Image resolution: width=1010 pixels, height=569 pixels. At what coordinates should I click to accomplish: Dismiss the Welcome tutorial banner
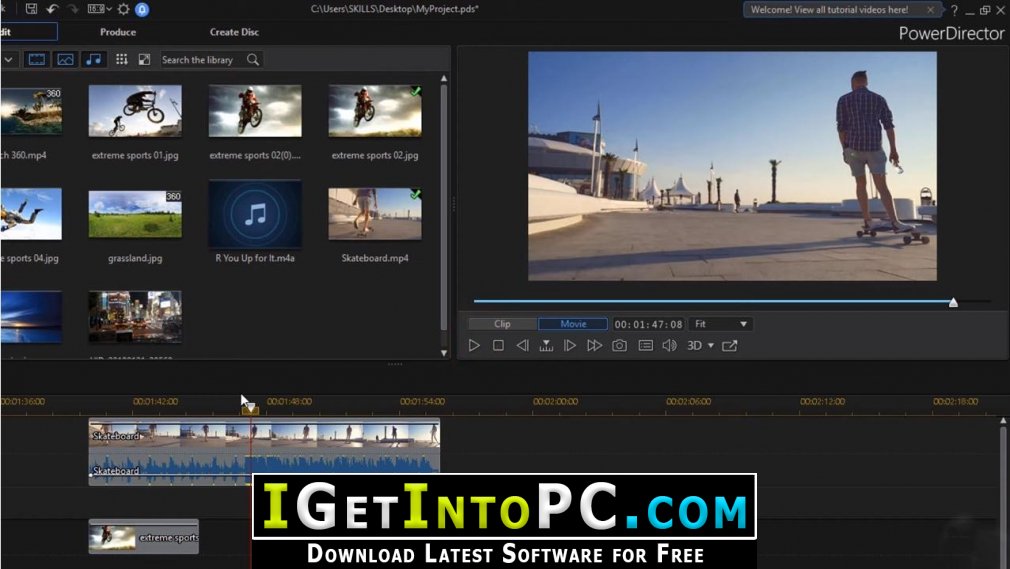pyautogui.click(x=930, y=10)
